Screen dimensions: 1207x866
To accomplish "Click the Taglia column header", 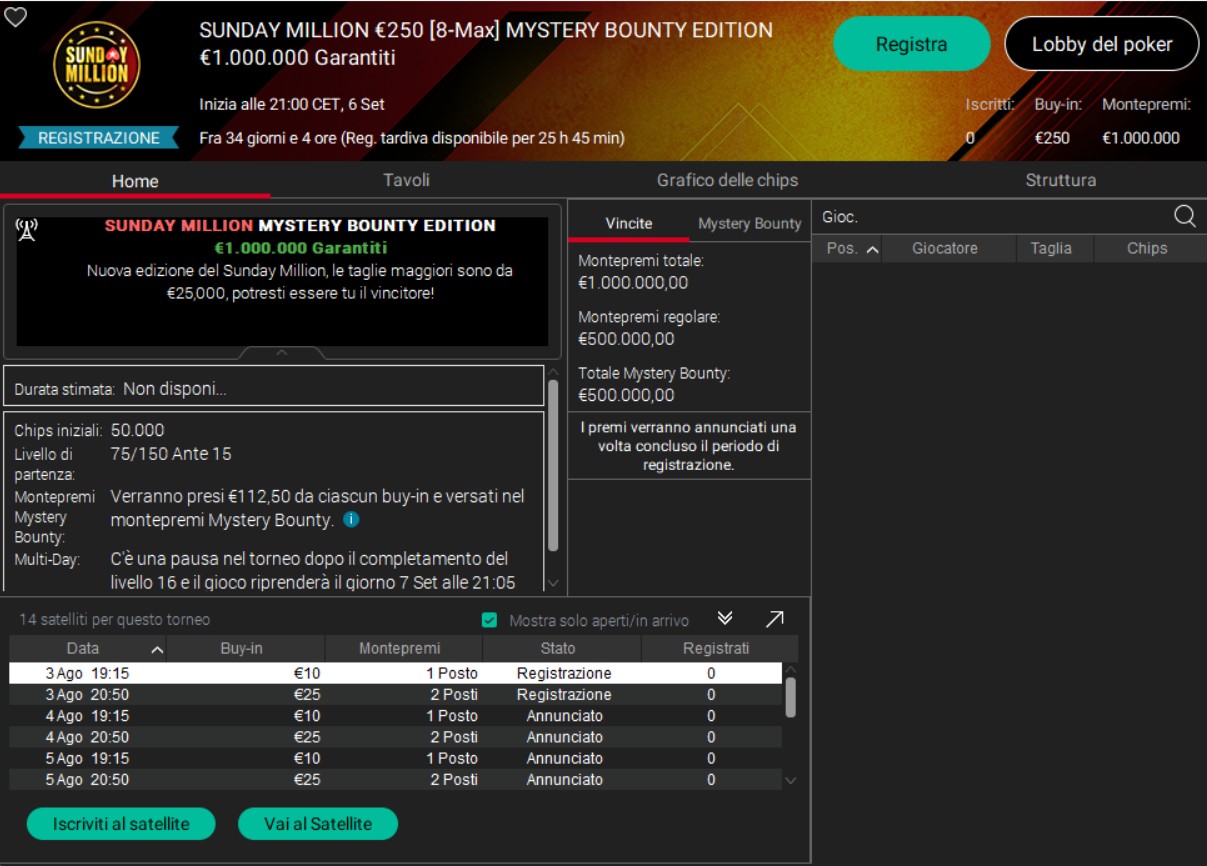I will (x=1051, y=249).
